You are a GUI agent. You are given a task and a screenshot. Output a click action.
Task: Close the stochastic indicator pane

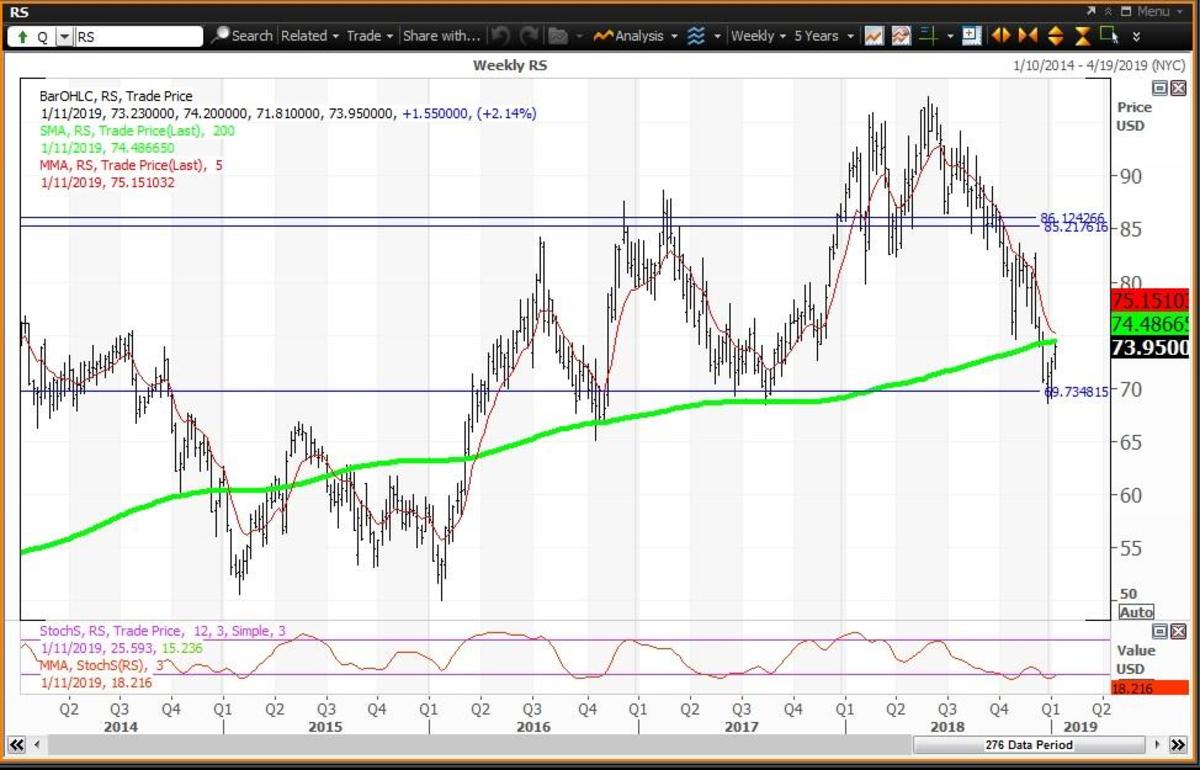tap(1177, 631)
